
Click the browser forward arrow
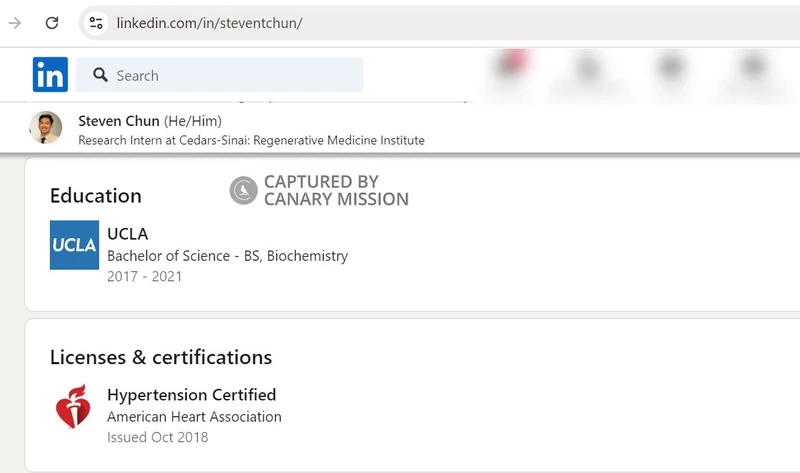15,22
